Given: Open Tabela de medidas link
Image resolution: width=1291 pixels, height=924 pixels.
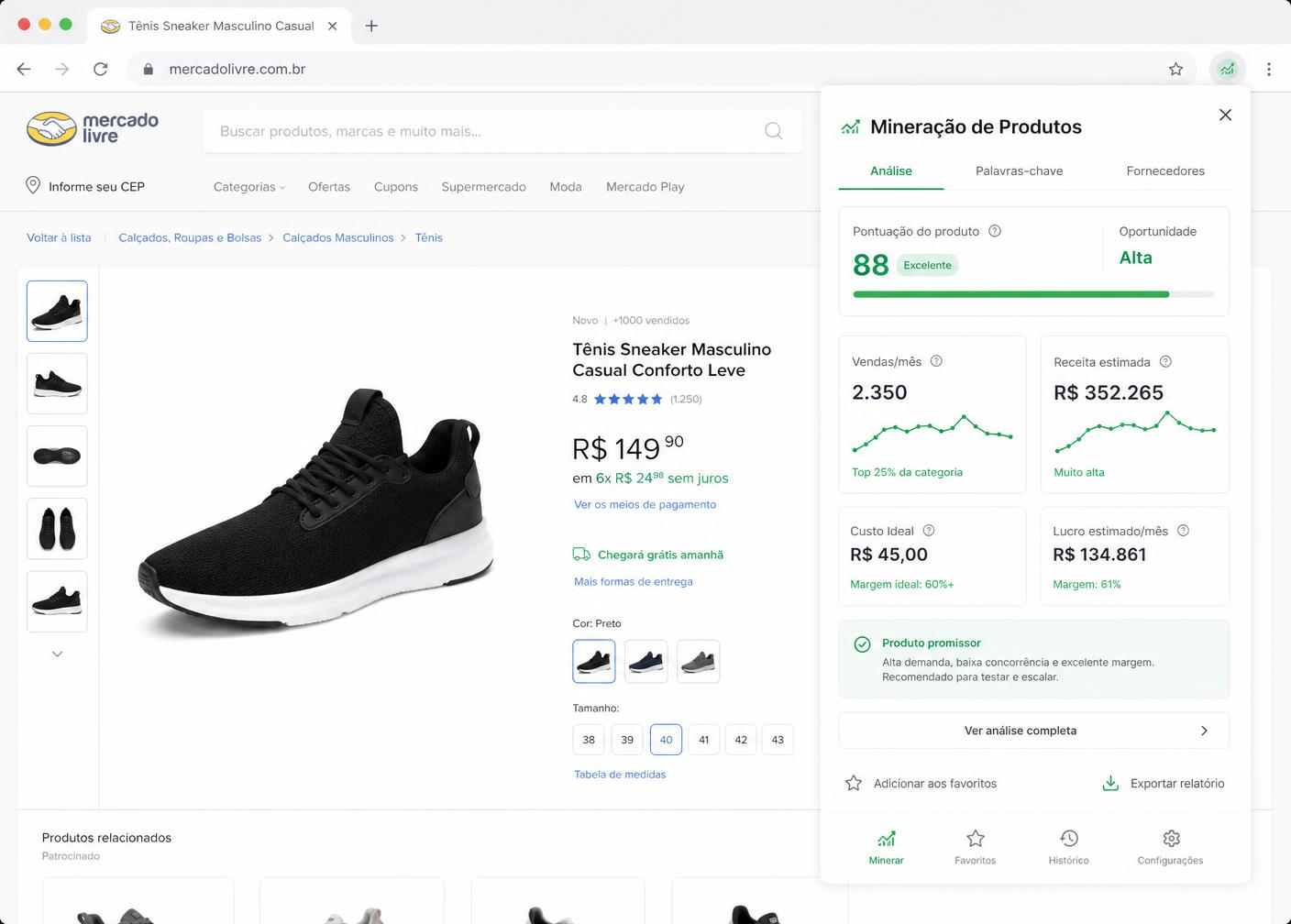Looking at the screenshot, I should 620,774.
